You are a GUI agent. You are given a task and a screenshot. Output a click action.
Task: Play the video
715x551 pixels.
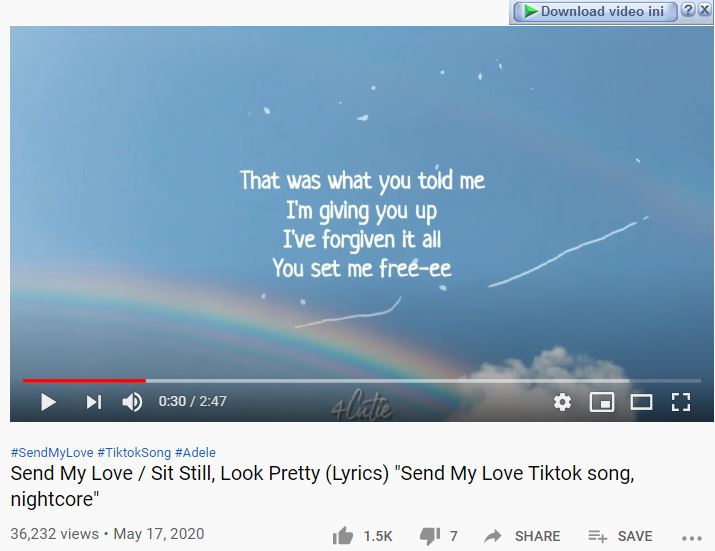click(x=48, y=402)
